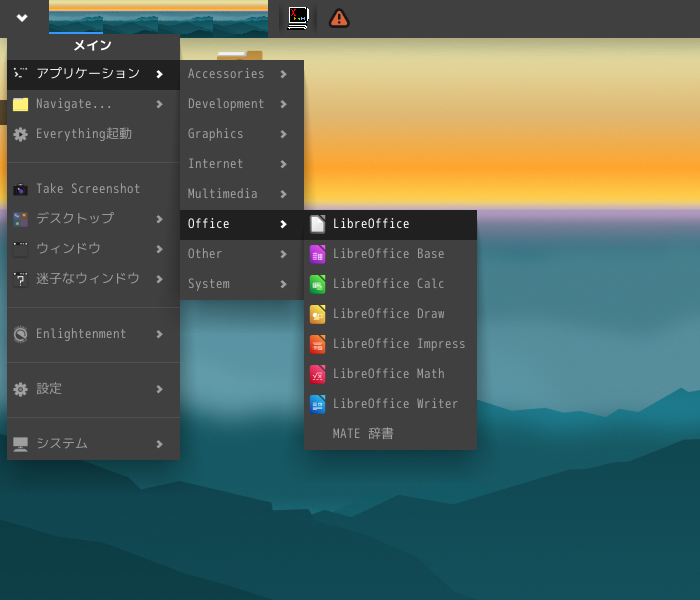Click the アプリケーション menu icon
Screen dimensions: 700x600
coord(20,73)
